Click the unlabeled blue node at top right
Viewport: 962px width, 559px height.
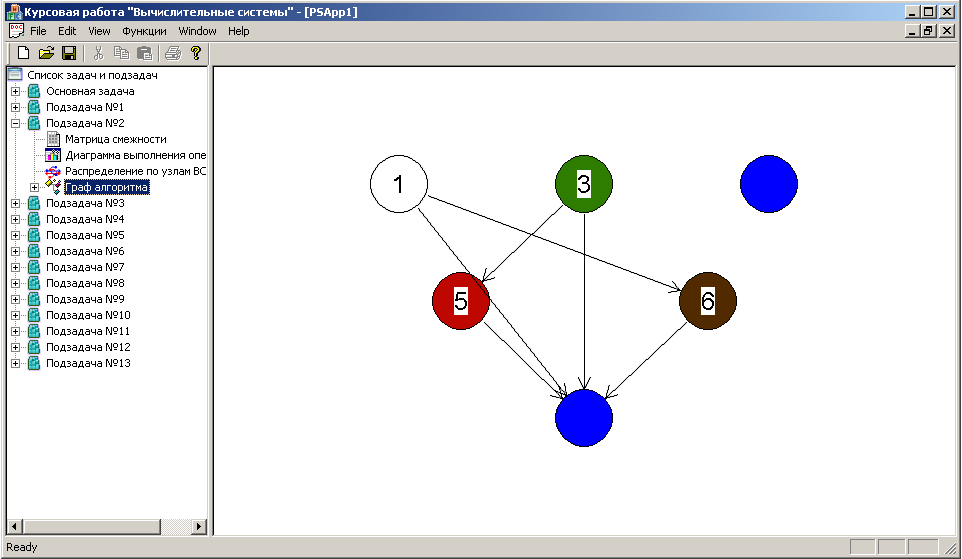pos(769,184)
